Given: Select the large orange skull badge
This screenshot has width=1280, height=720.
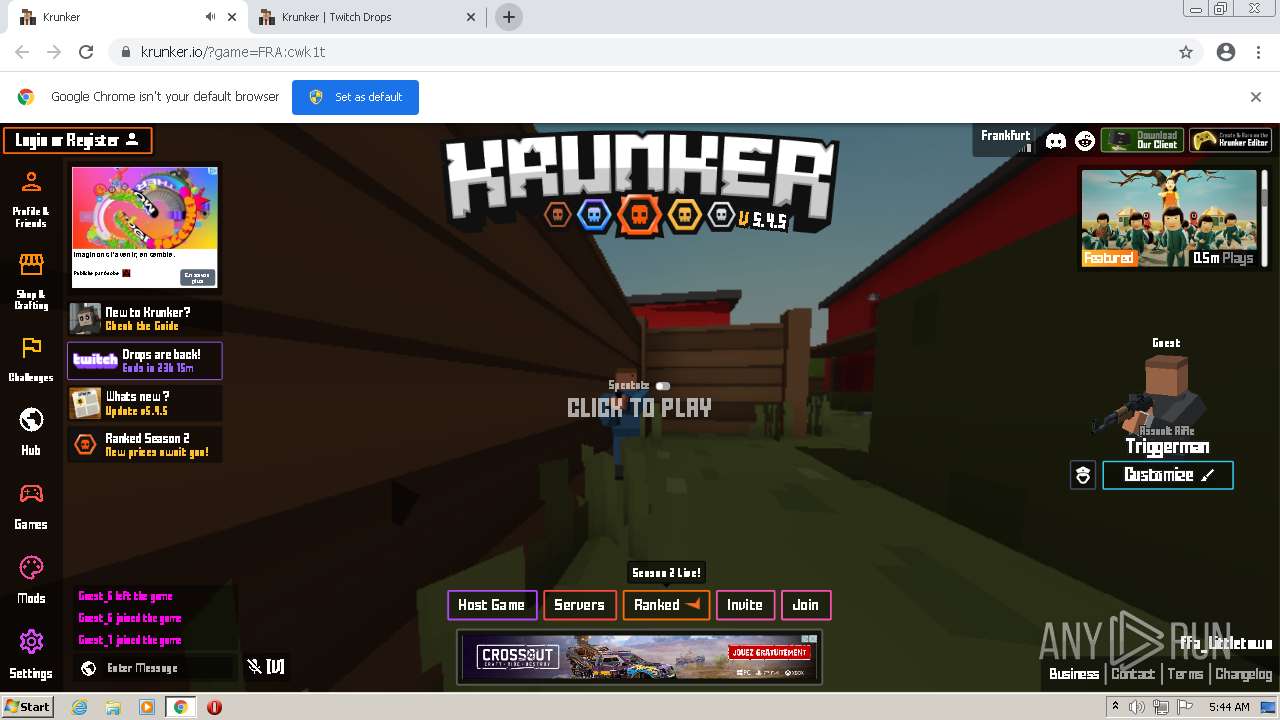Looking at the screenshot, I should [639, 216].
